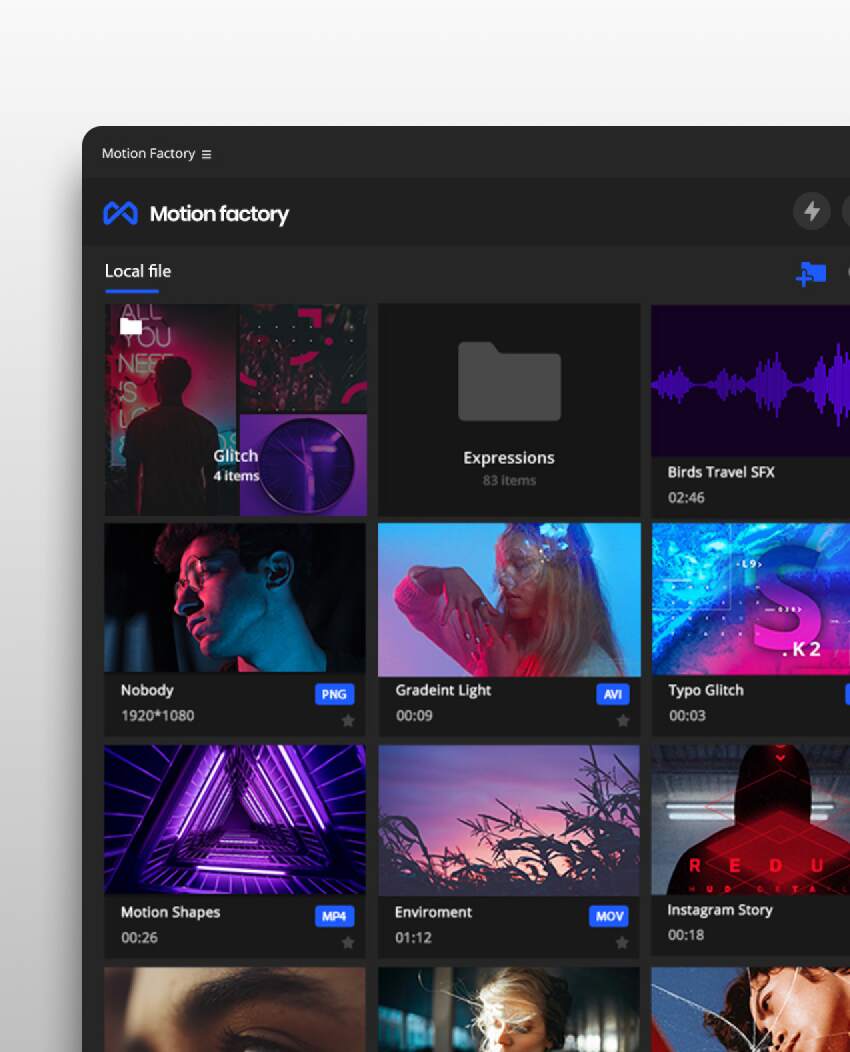Click the blue add folder icon
The height and width of the screenshot is (1052, 850).
(811, 273)
